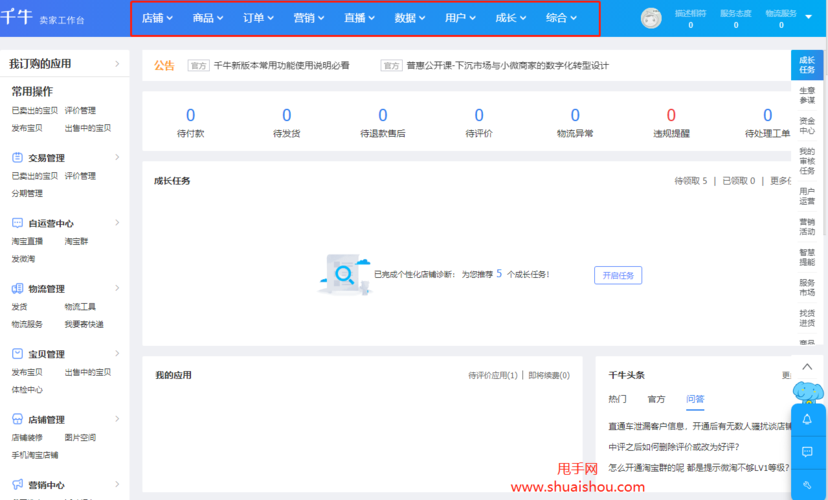Screen dimensions: 828x500
Task: Open 服务市场 in the right sidebar
Action: 807,287
